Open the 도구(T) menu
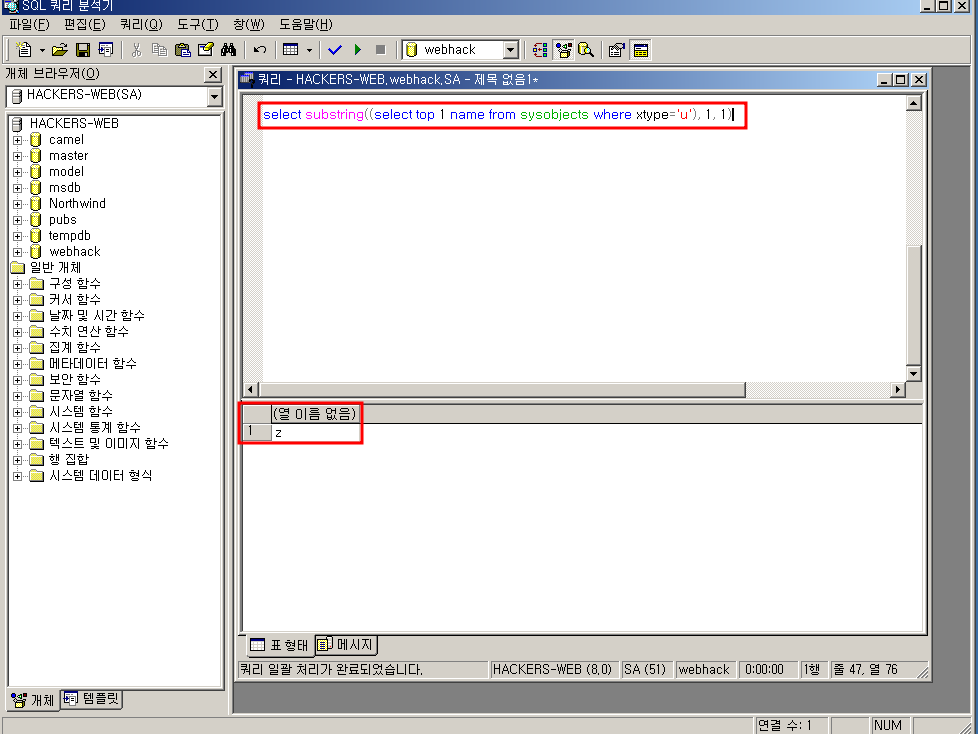The image size is (978, 734). point(198,24)
